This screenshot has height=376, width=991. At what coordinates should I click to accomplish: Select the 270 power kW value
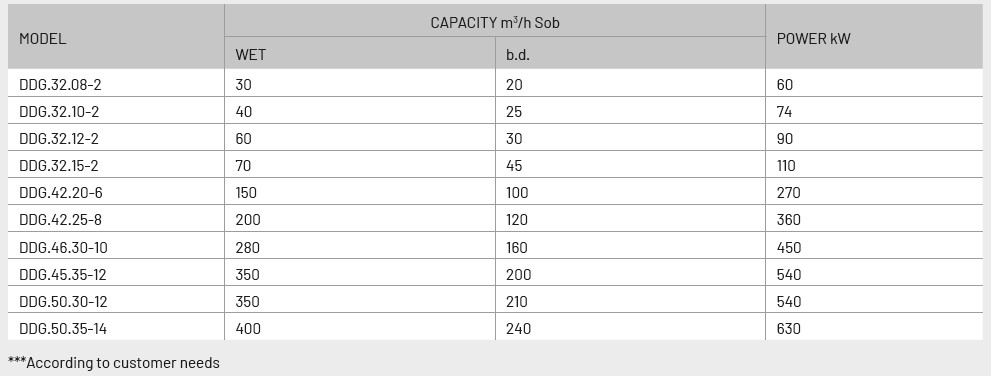(x=788, y=193)
